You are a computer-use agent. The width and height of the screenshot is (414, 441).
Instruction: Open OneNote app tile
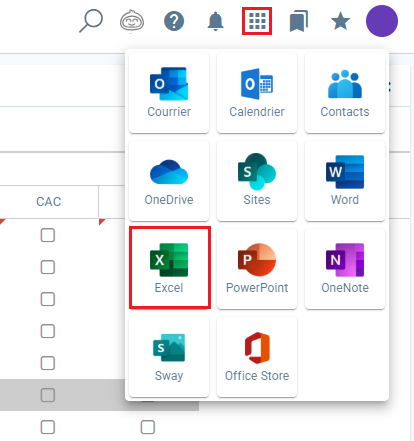pos(345,269)
